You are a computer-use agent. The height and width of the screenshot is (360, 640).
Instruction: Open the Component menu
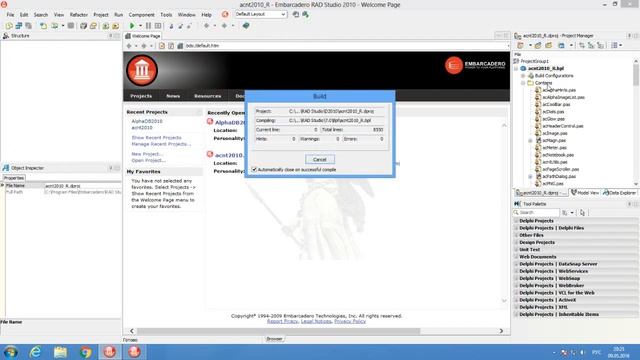(x=142, y=15)
